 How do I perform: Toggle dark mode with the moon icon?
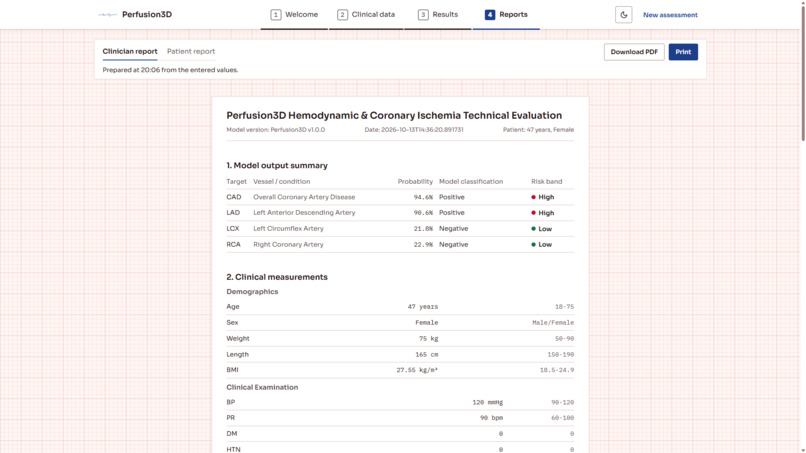[x=624, y=15]
